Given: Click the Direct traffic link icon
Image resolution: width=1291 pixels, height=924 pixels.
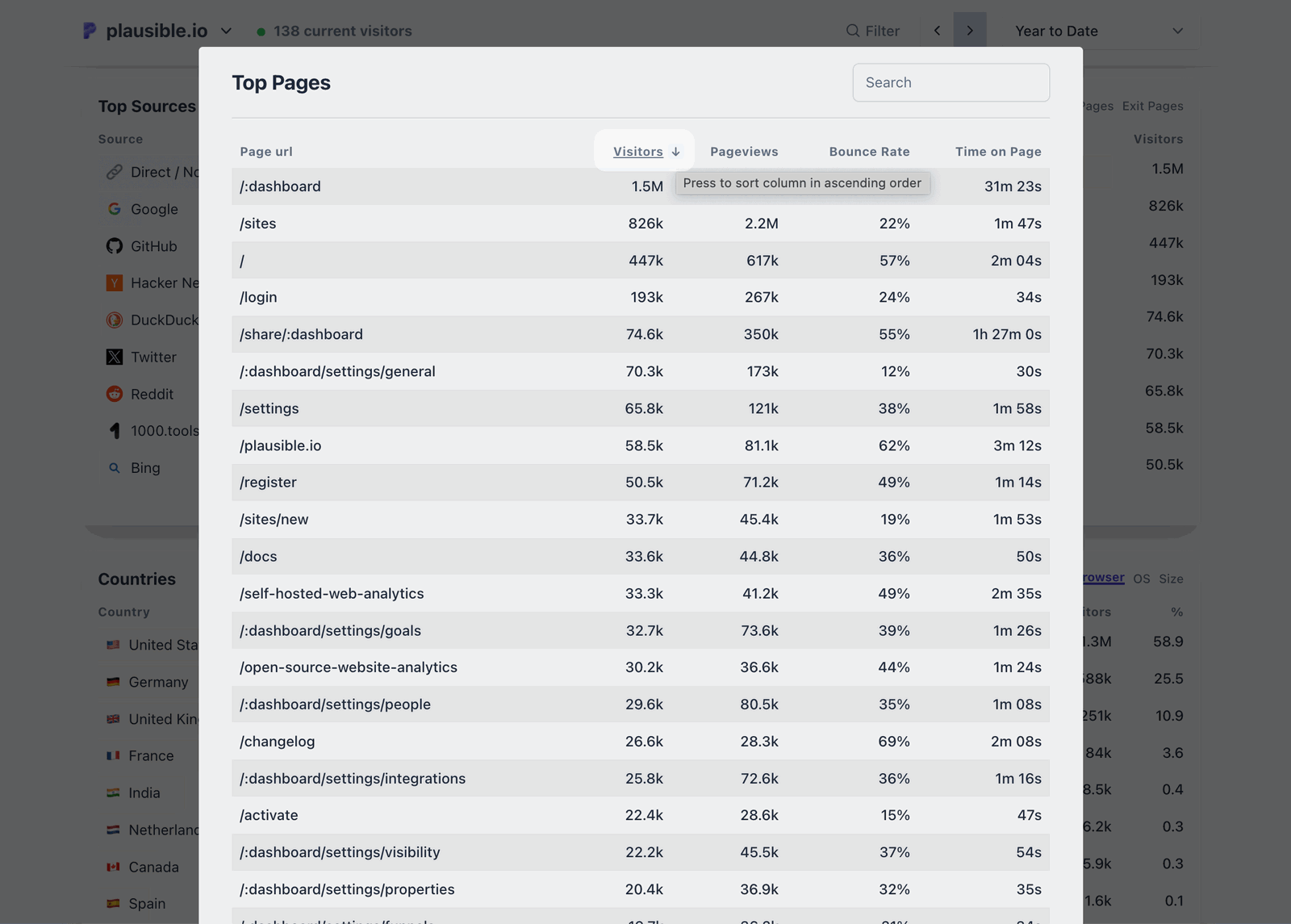Looking at the screenshot, I should (113, 172).
